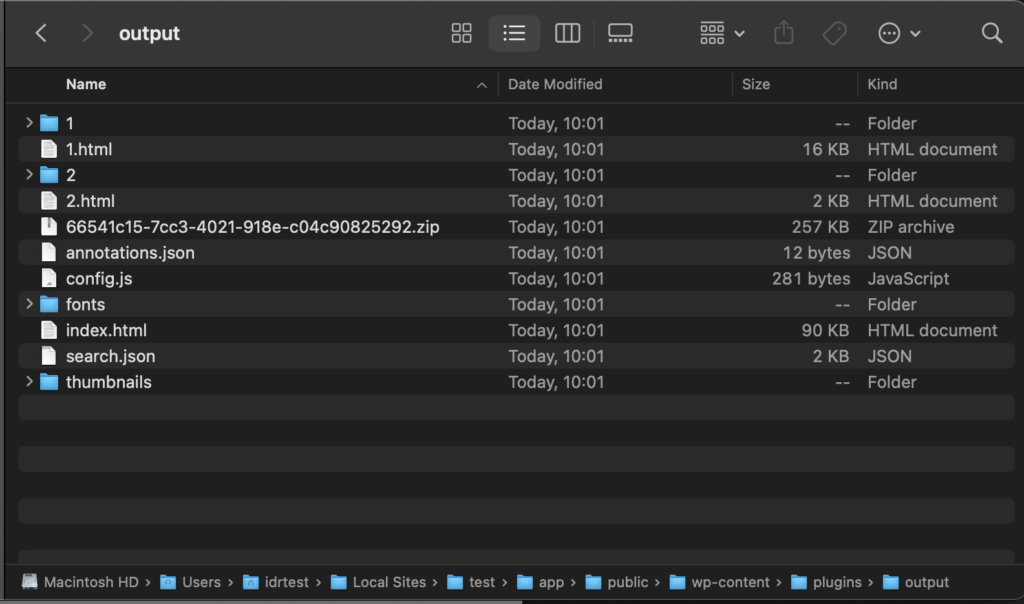Open the Search magnifier
This screenshot has height=604, width=1024.
(x=991, y=33)
